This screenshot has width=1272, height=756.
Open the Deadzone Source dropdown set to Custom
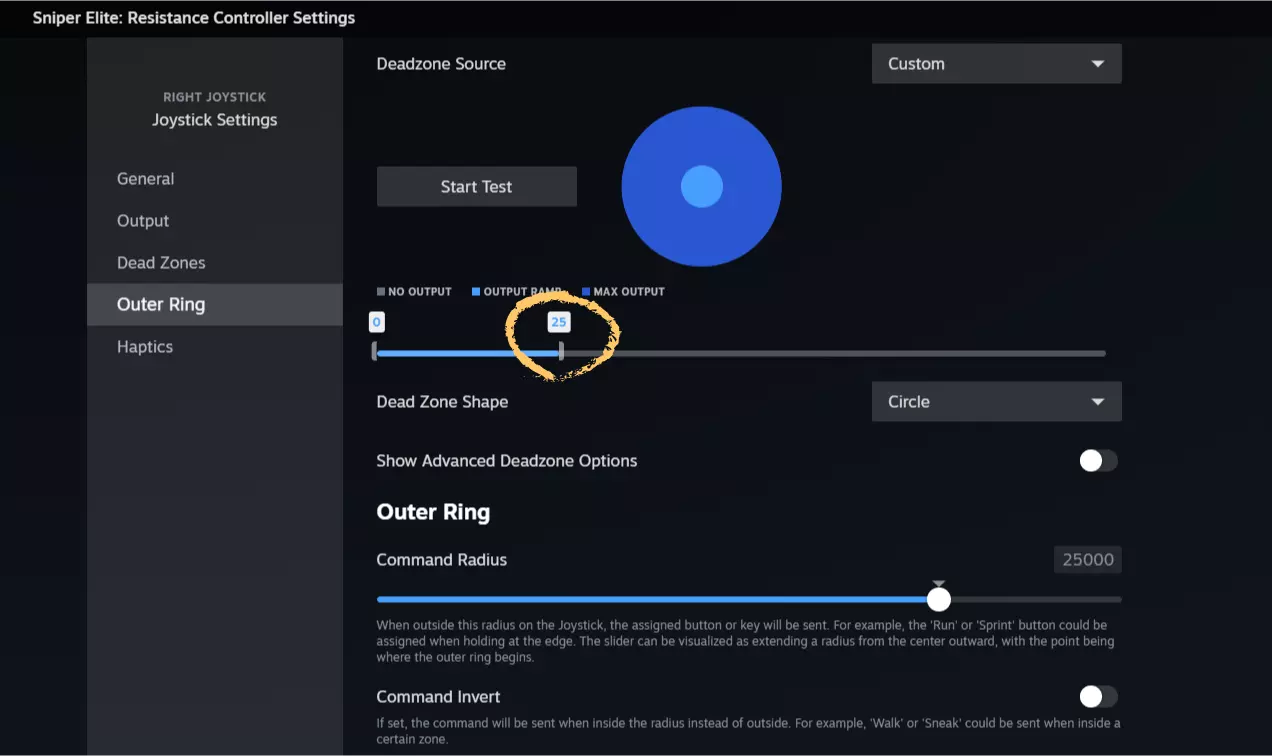[x=996, y=64]
